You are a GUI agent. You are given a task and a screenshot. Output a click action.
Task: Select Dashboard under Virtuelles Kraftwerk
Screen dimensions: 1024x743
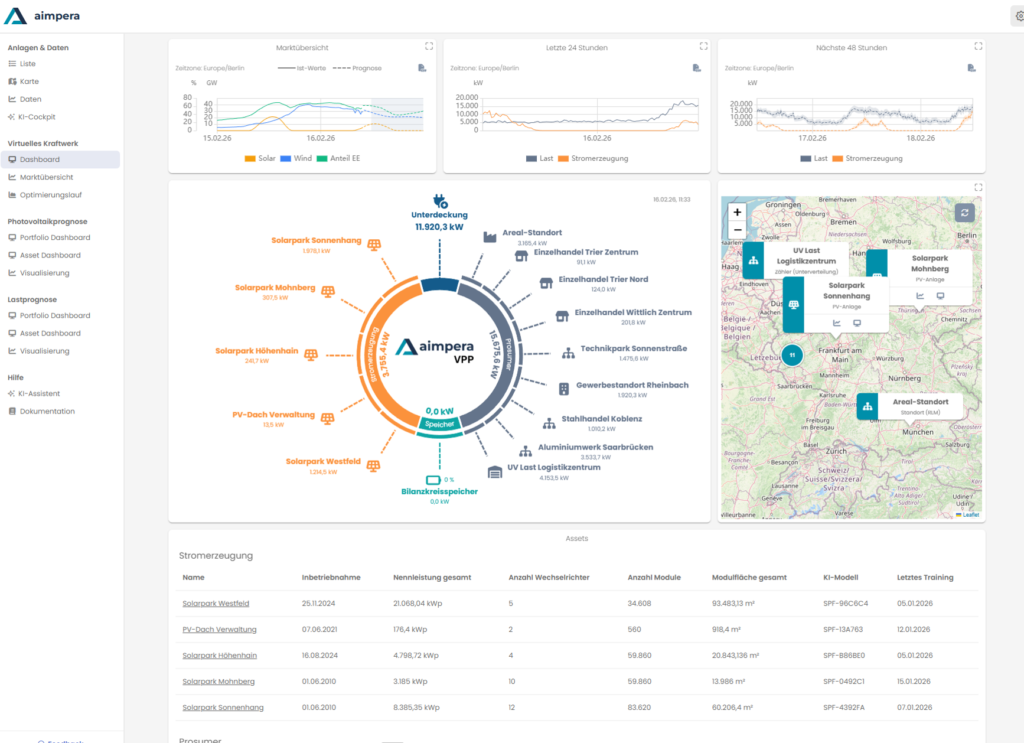click(x=60, y=159)
